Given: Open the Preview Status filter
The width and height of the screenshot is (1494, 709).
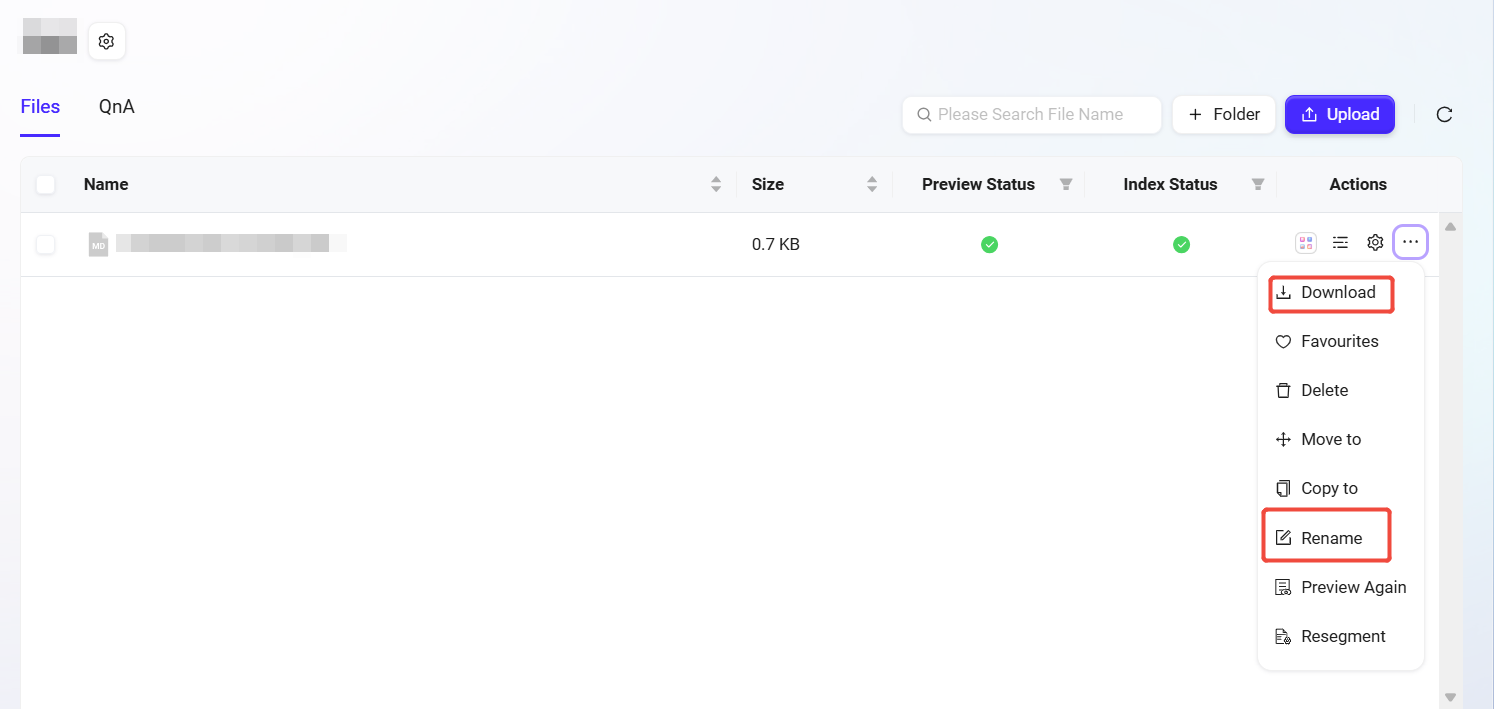Looking at the screenshot, I should coord(1066,184).
